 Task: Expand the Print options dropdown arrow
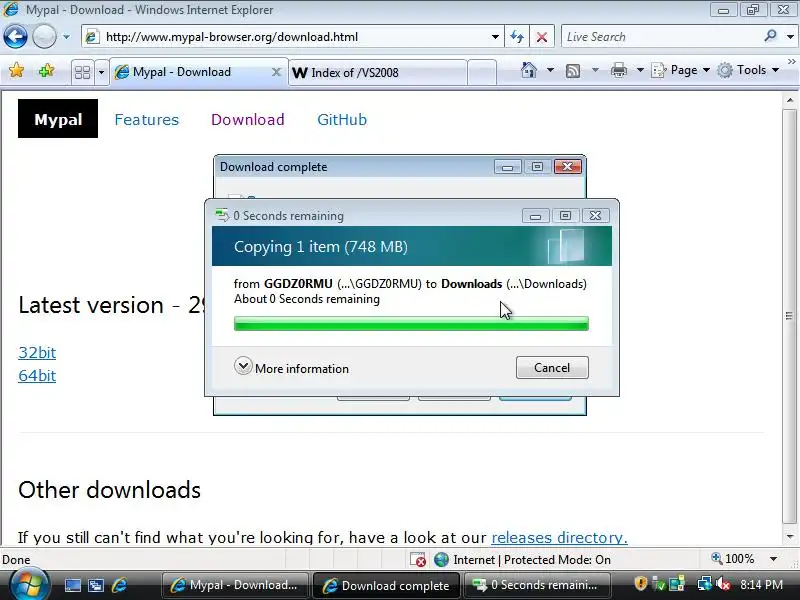coord(640,70)
